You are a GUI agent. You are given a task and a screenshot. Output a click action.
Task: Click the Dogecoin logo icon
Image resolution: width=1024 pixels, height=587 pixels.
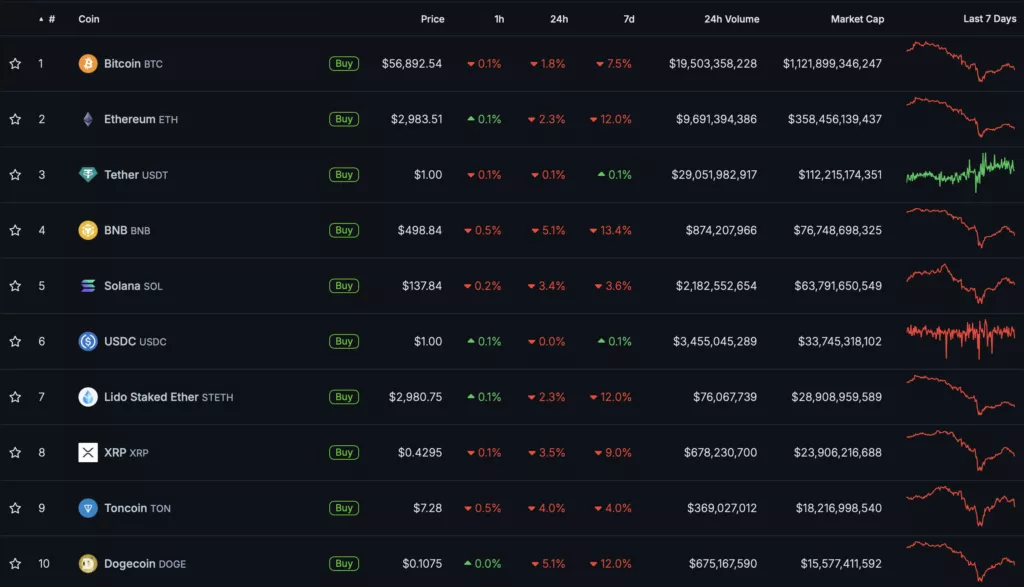[x=88, y=563]
